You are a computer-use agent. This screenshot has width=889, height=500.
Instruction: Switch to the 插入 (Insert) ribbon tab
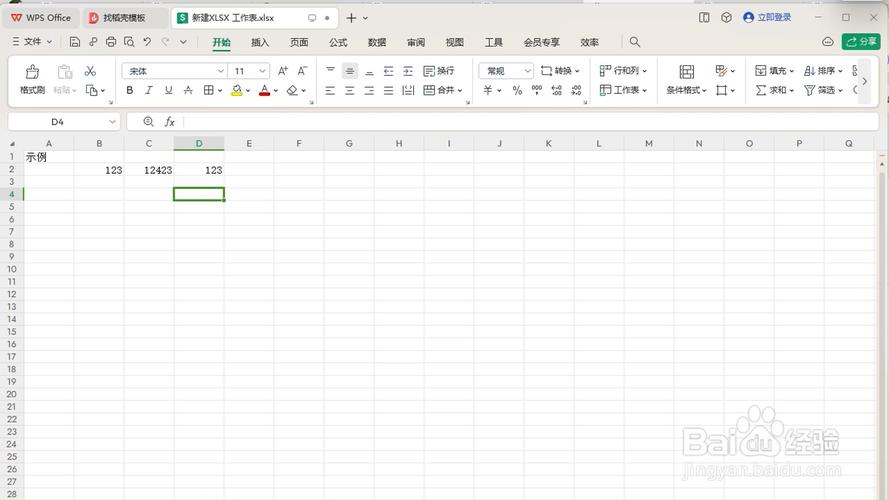260,42
